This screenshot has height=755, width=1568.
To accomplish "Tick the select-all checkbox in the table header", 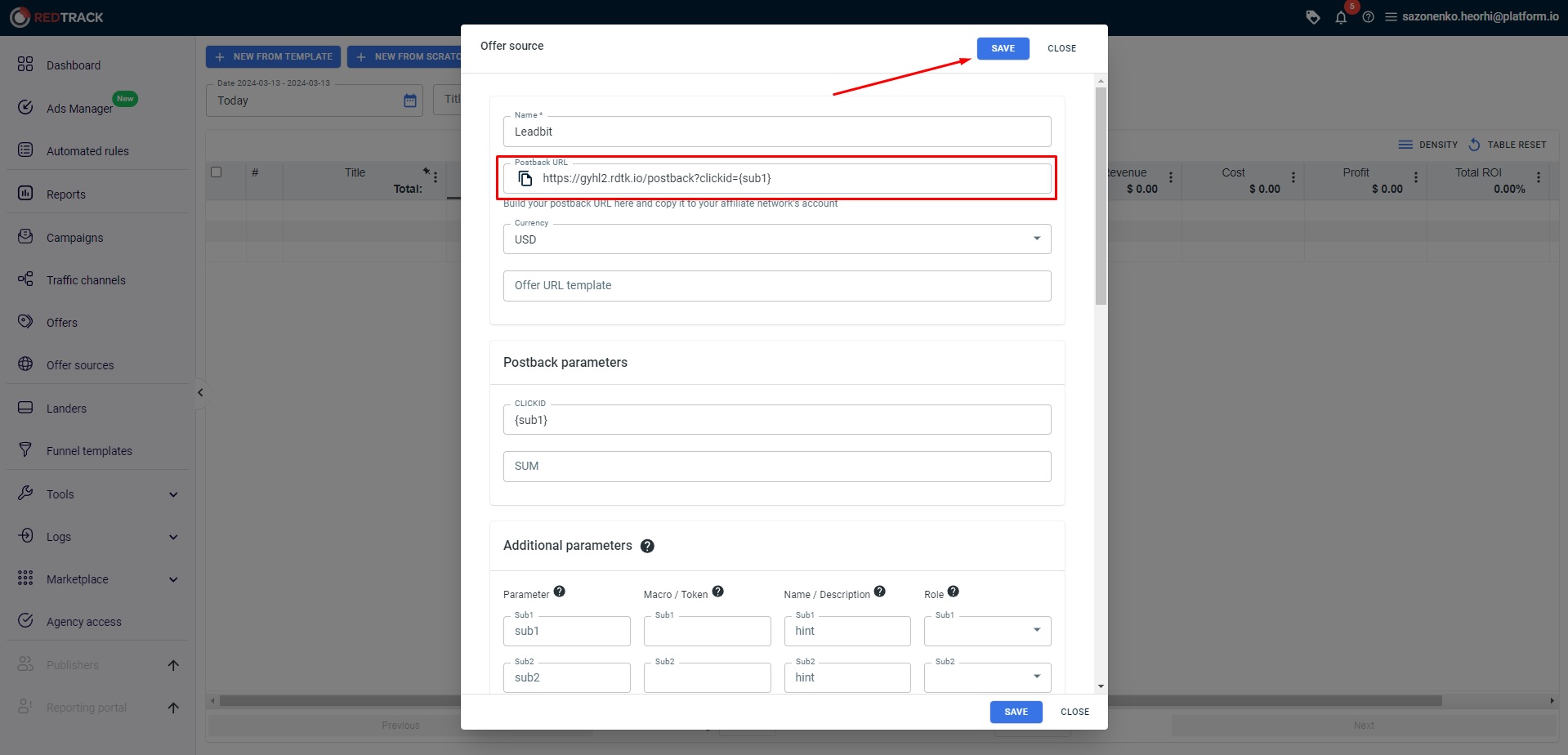I will click(x=217, y=172).
